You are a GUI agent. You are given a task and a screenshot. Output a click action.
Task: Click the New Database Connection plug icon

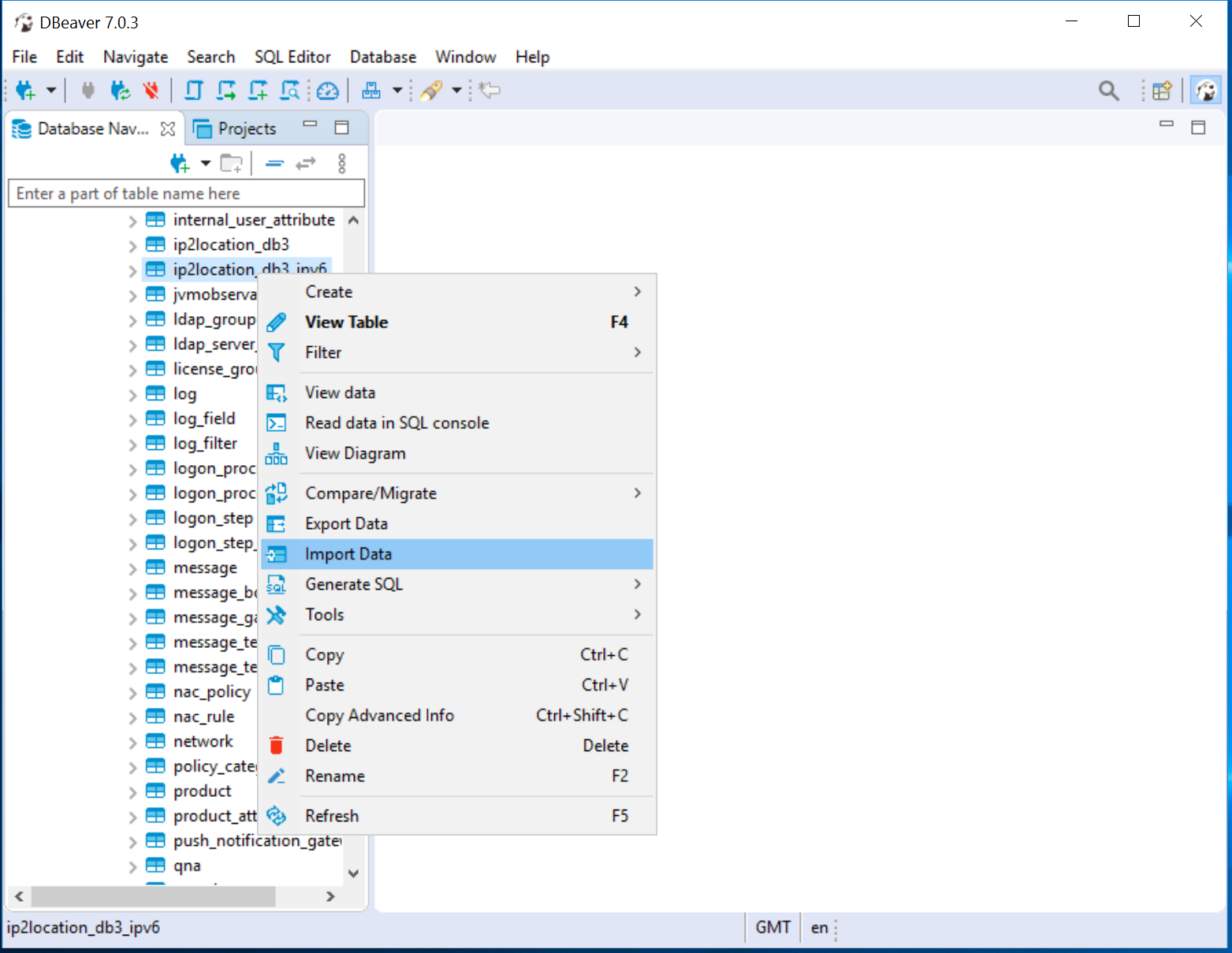point(25,91)
